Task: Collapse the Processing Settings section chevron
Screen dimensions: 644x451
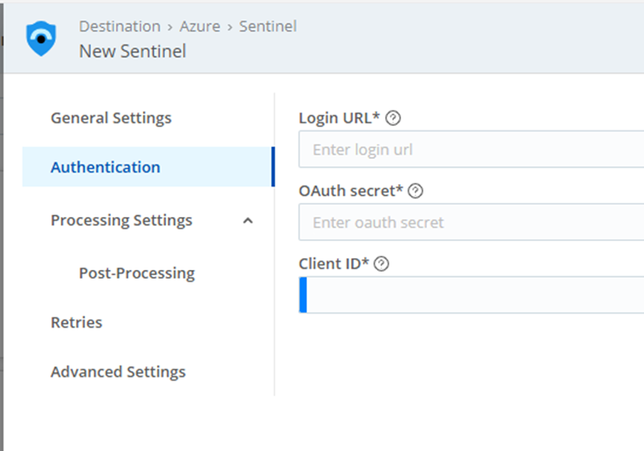Action: [248, 221]
